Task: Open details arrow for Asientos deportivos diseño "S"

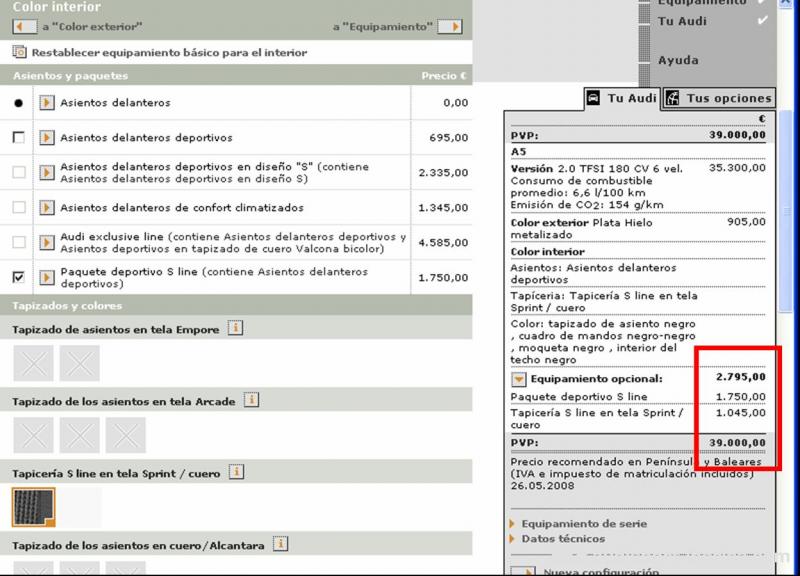Action: [x=47, y=172]
